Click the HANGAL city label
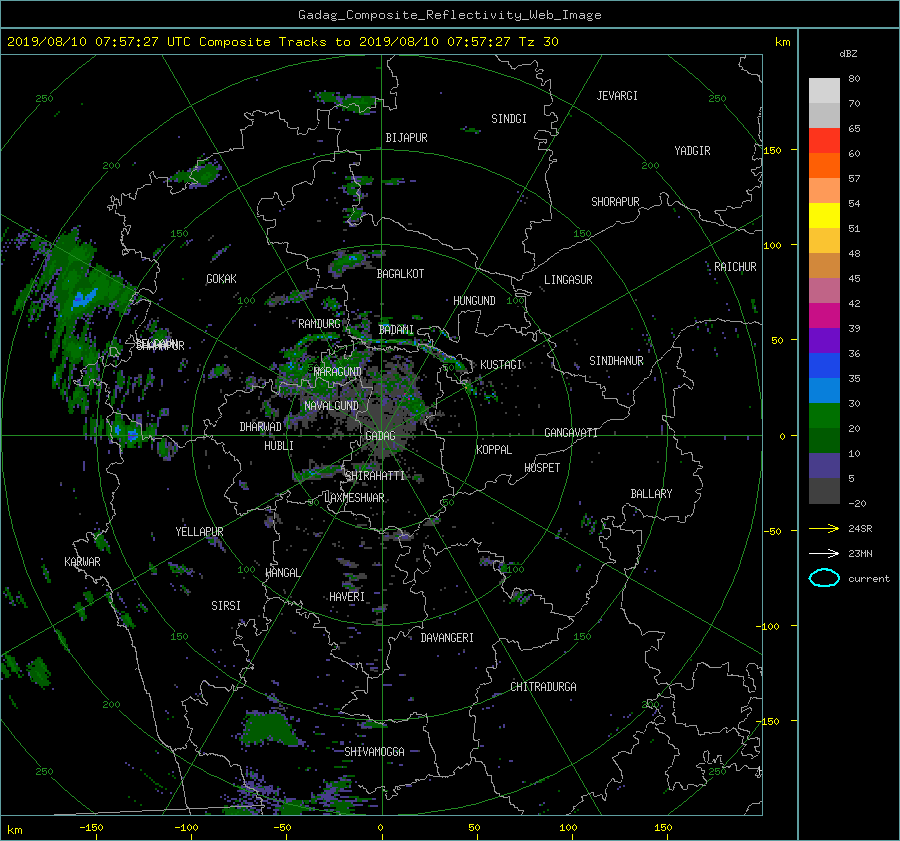This screenshot has width=900, height=841. click(x=282, y=573)
